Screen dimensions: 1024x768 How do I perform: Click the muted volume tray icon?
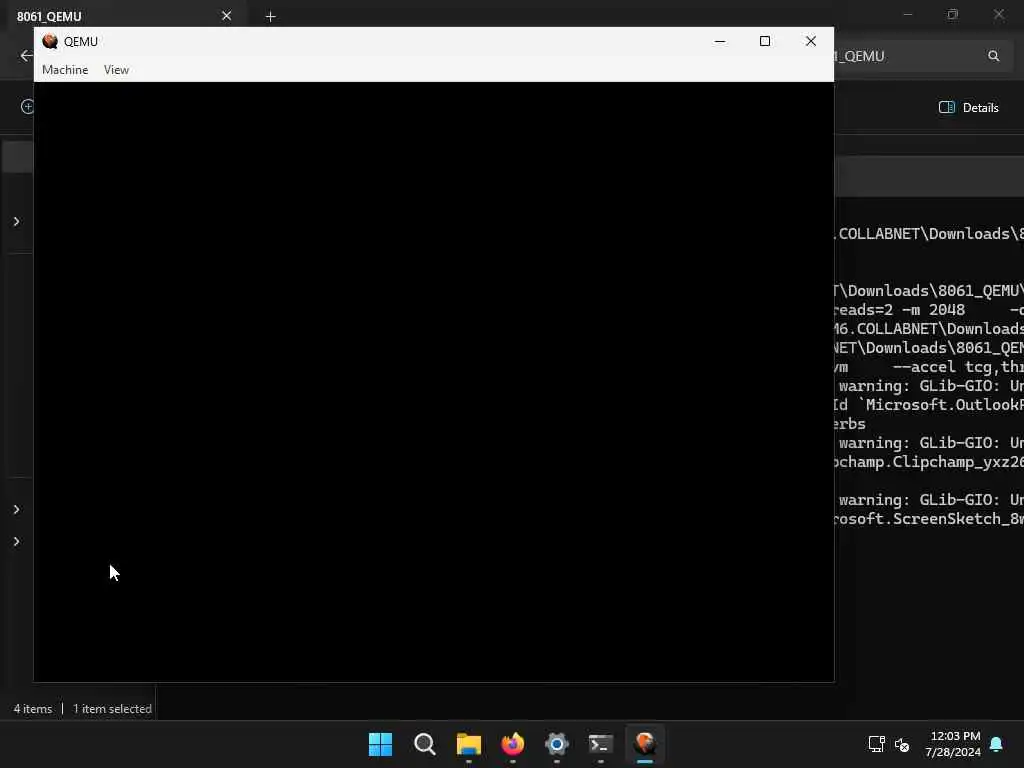[x=902, y=744]
